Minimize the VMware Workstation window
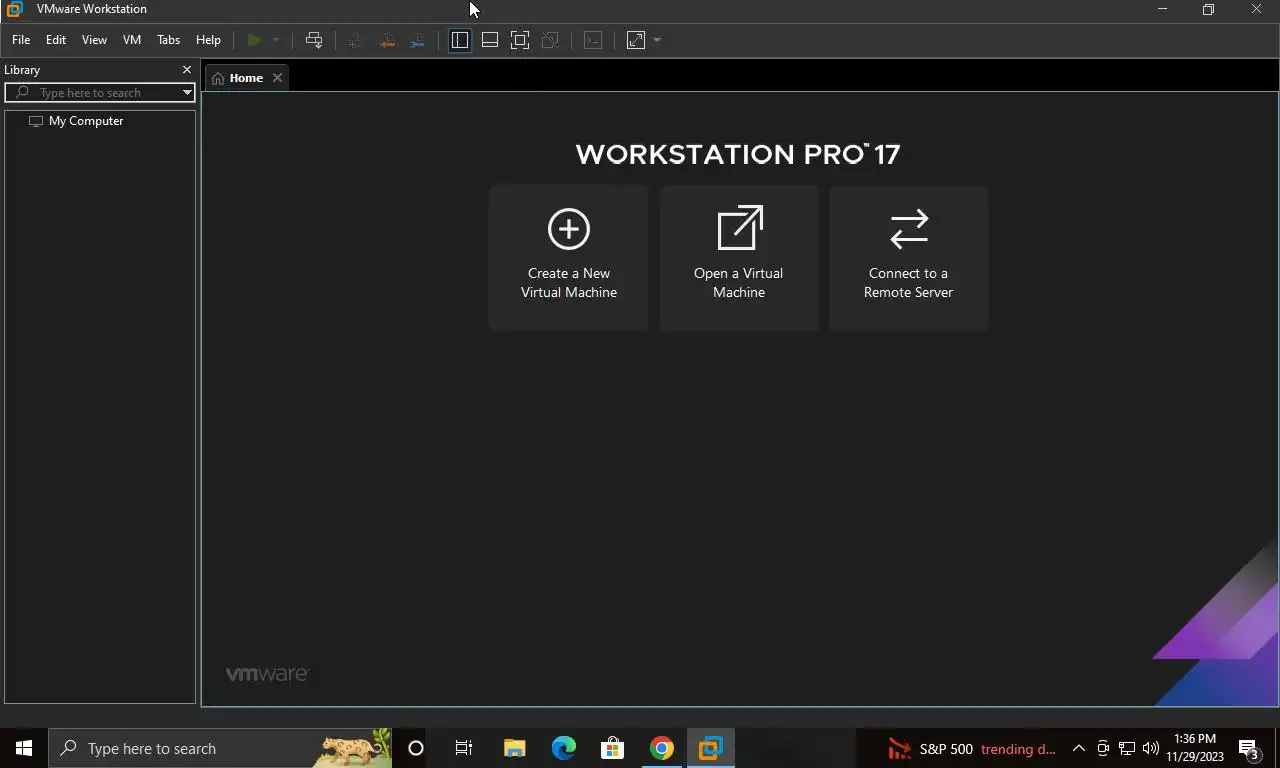The width and height of the screenshot is (1280, 768). [x=1162, y=9]
